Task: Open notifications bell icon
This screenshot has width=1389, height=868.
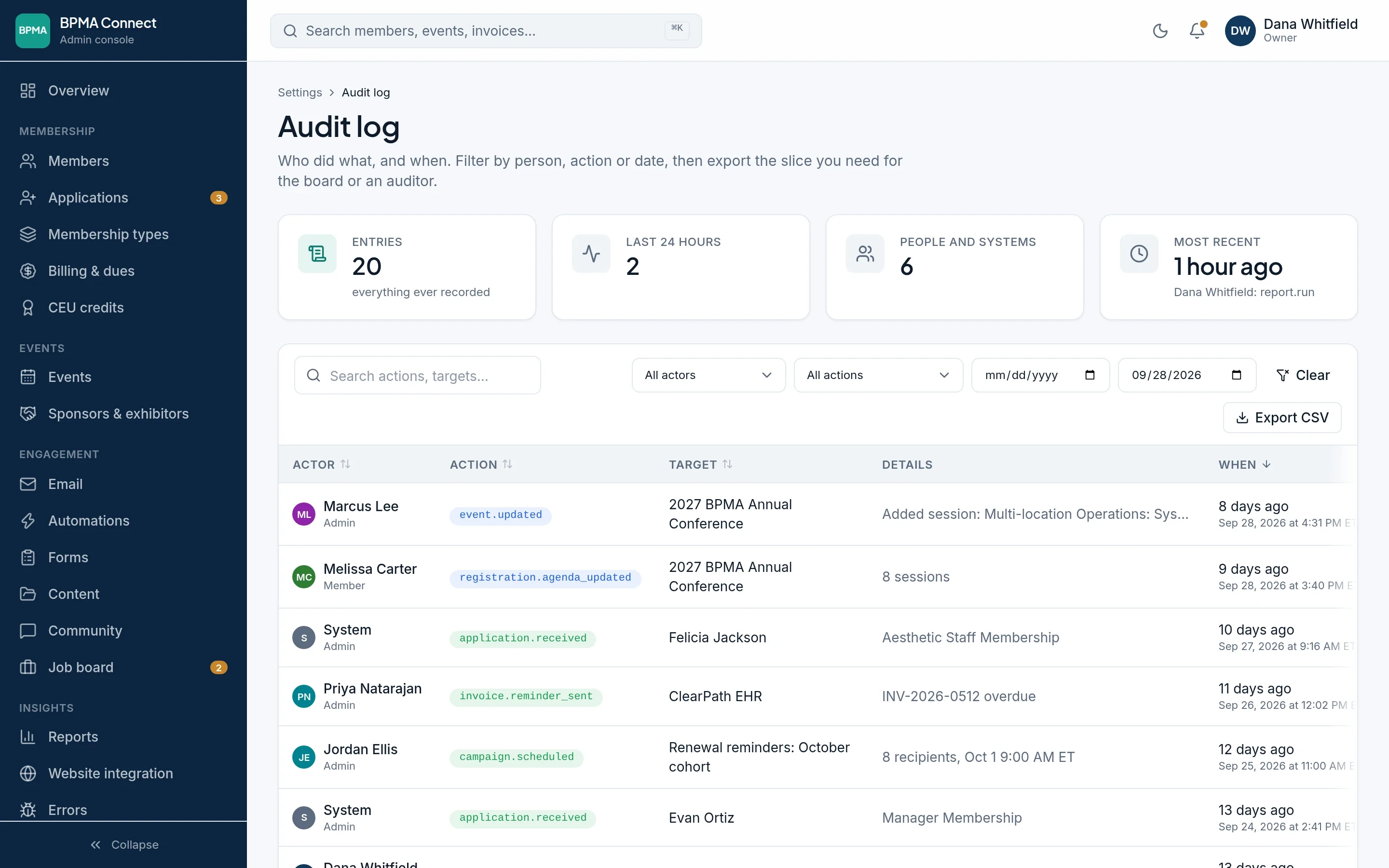Action: 1197,30
